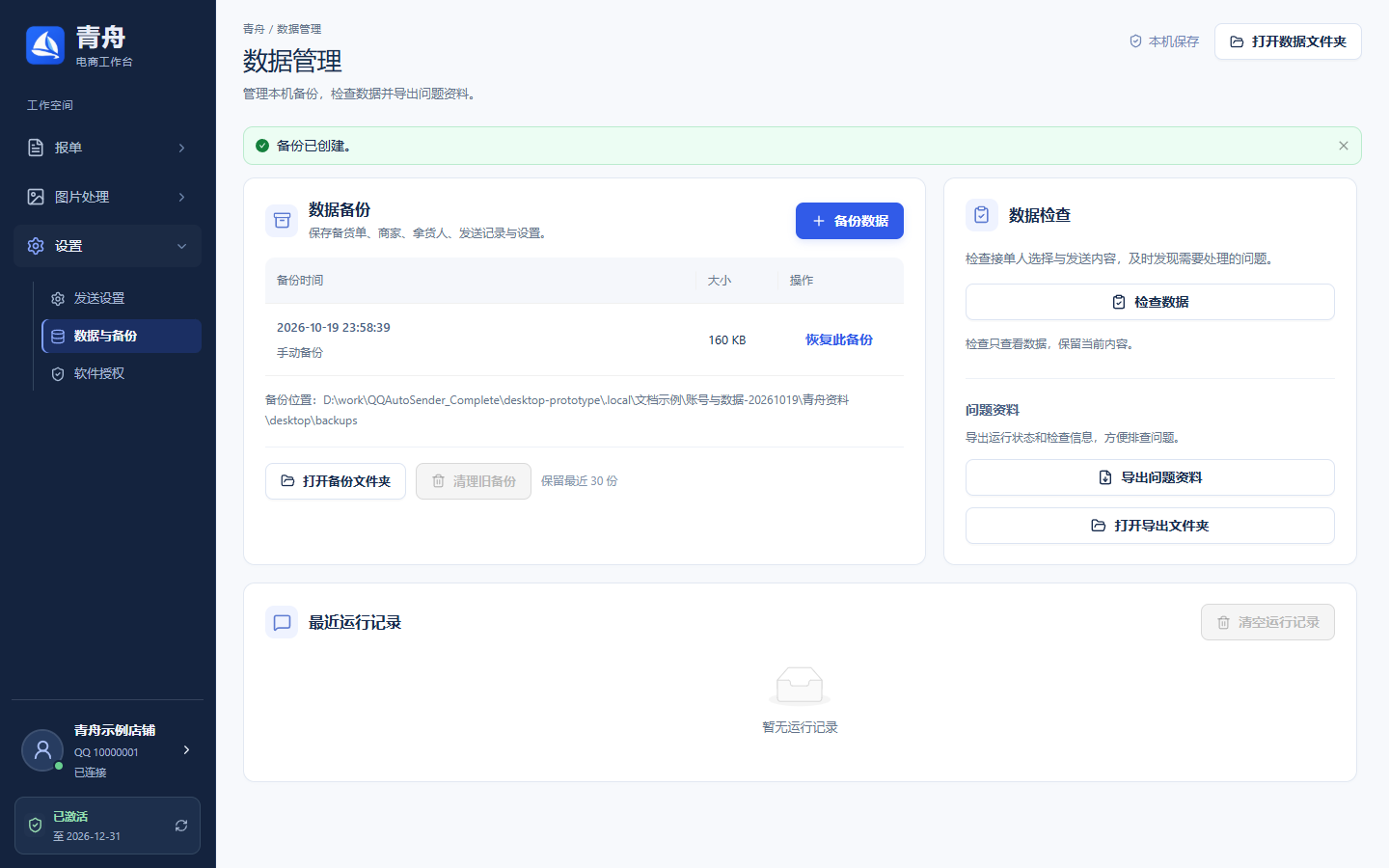
Task: Click the 青舟 sailboat logo icon
Action: point(45,45)
